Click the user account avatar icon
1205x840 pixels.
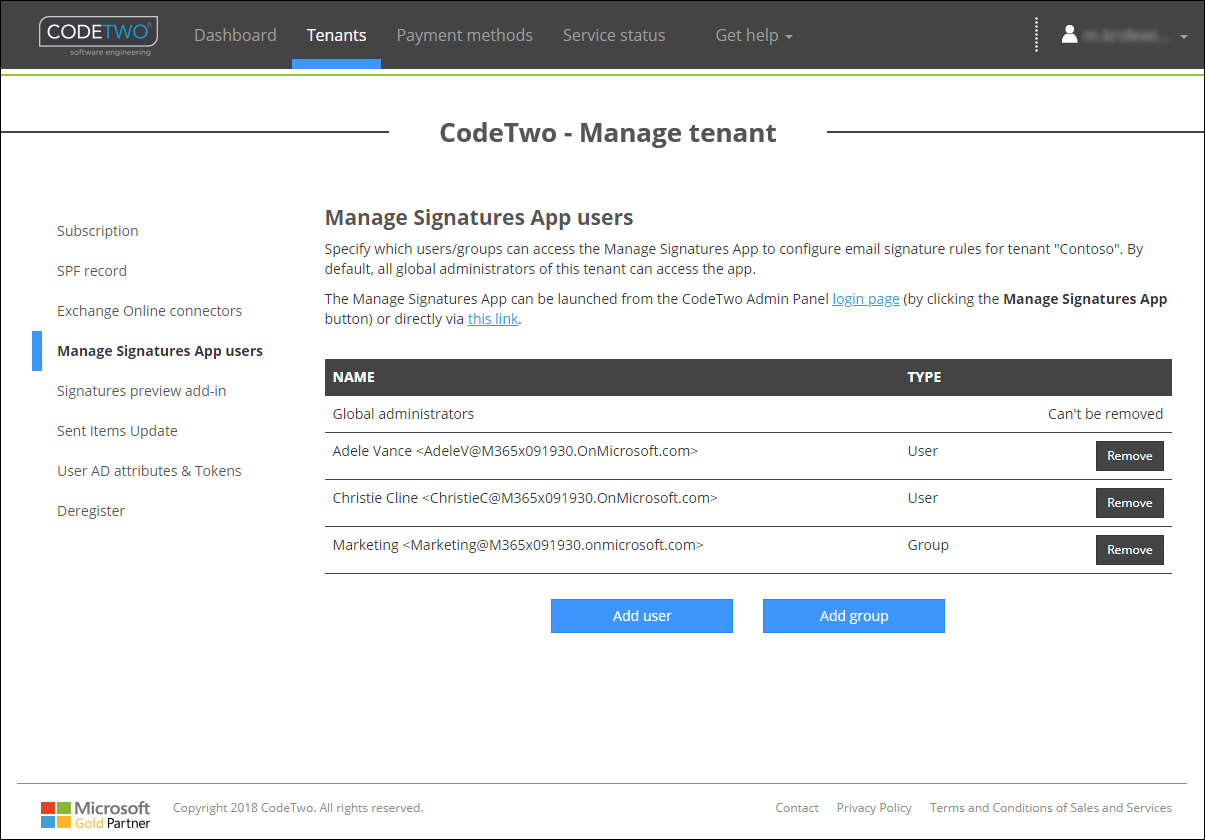(x=1069, y=35)
